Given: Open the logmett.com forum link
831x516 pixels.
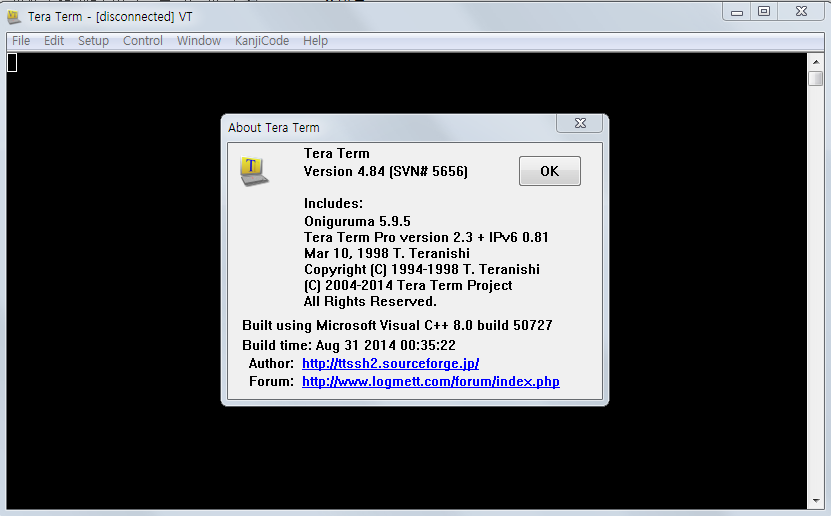Looking at the screenshot, I should pos(431,381).
